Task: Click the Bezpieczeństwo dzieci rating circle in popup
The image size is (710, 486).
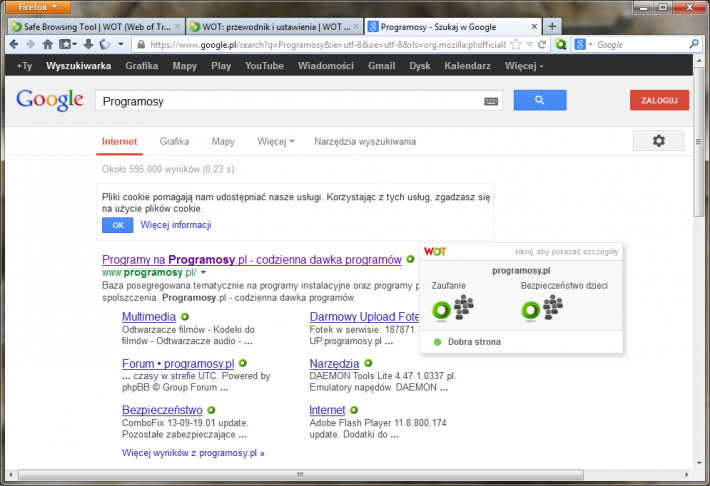Action: click(530, 310)
